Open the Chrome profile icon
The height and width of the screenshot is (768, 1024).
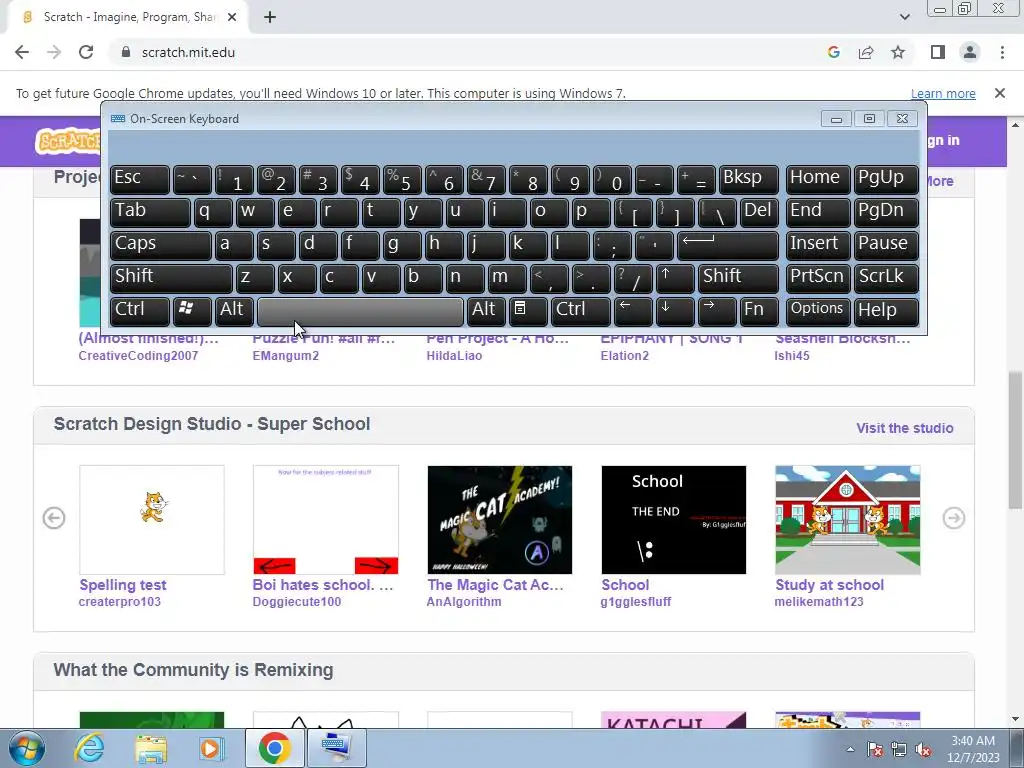point(970,52)
